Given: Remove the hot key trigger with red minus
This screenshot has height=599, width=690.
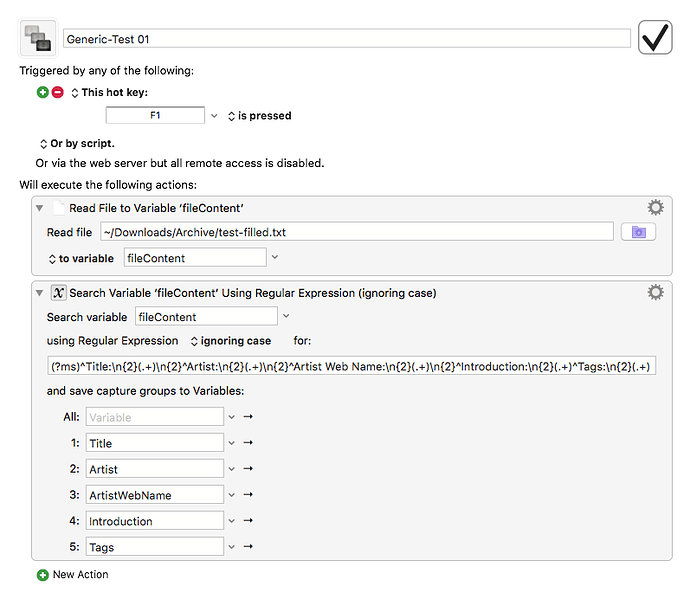Looking at the screenshot, I should (x=58, y=92).
